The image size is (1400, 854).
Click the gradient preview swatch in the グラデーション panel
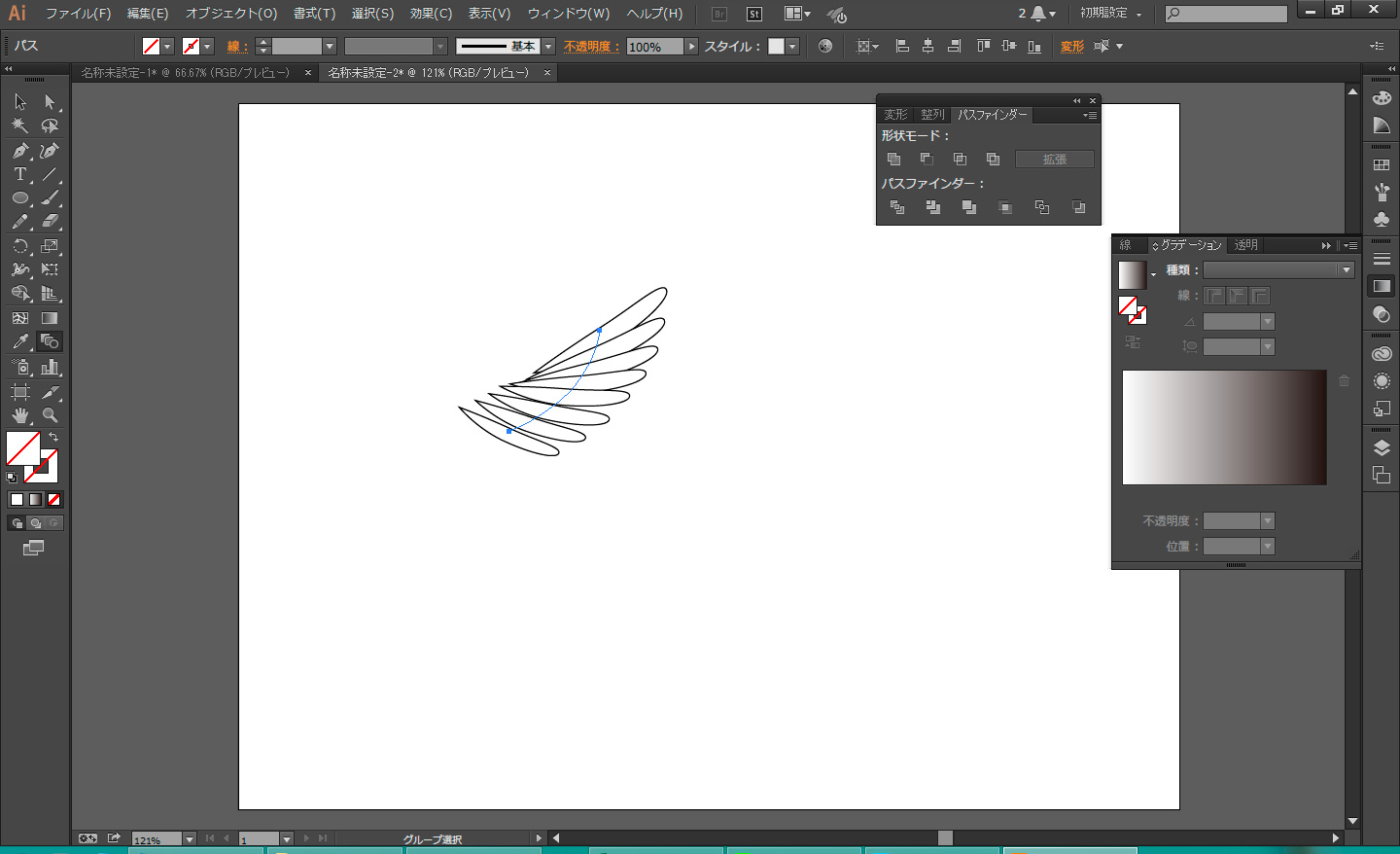[1132, 275]
